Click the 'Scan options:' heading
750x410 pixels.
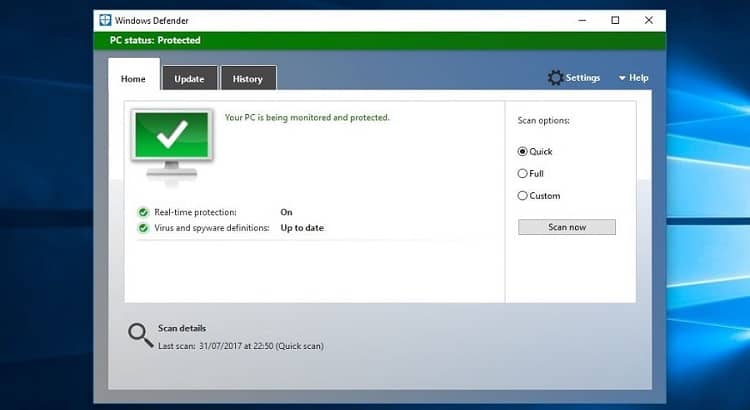pyautogui.click(x=543, y=121)
